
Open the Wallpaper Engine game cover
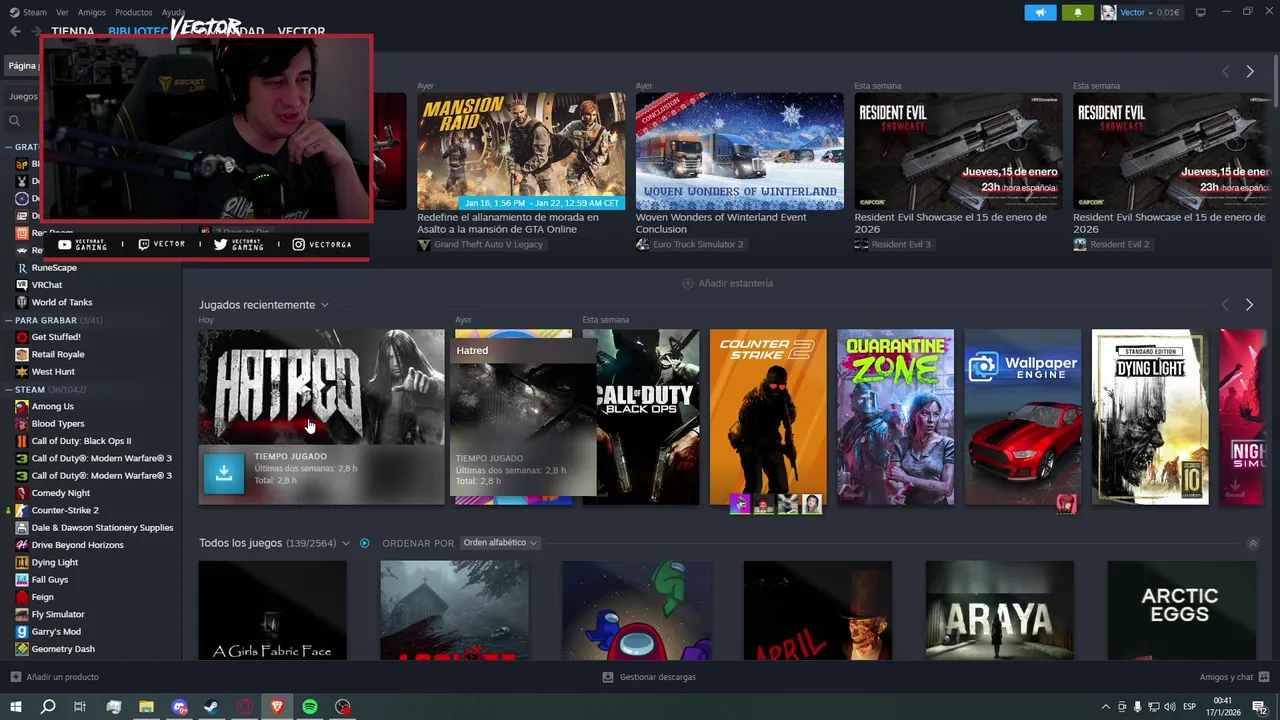tap(1023, 417)
